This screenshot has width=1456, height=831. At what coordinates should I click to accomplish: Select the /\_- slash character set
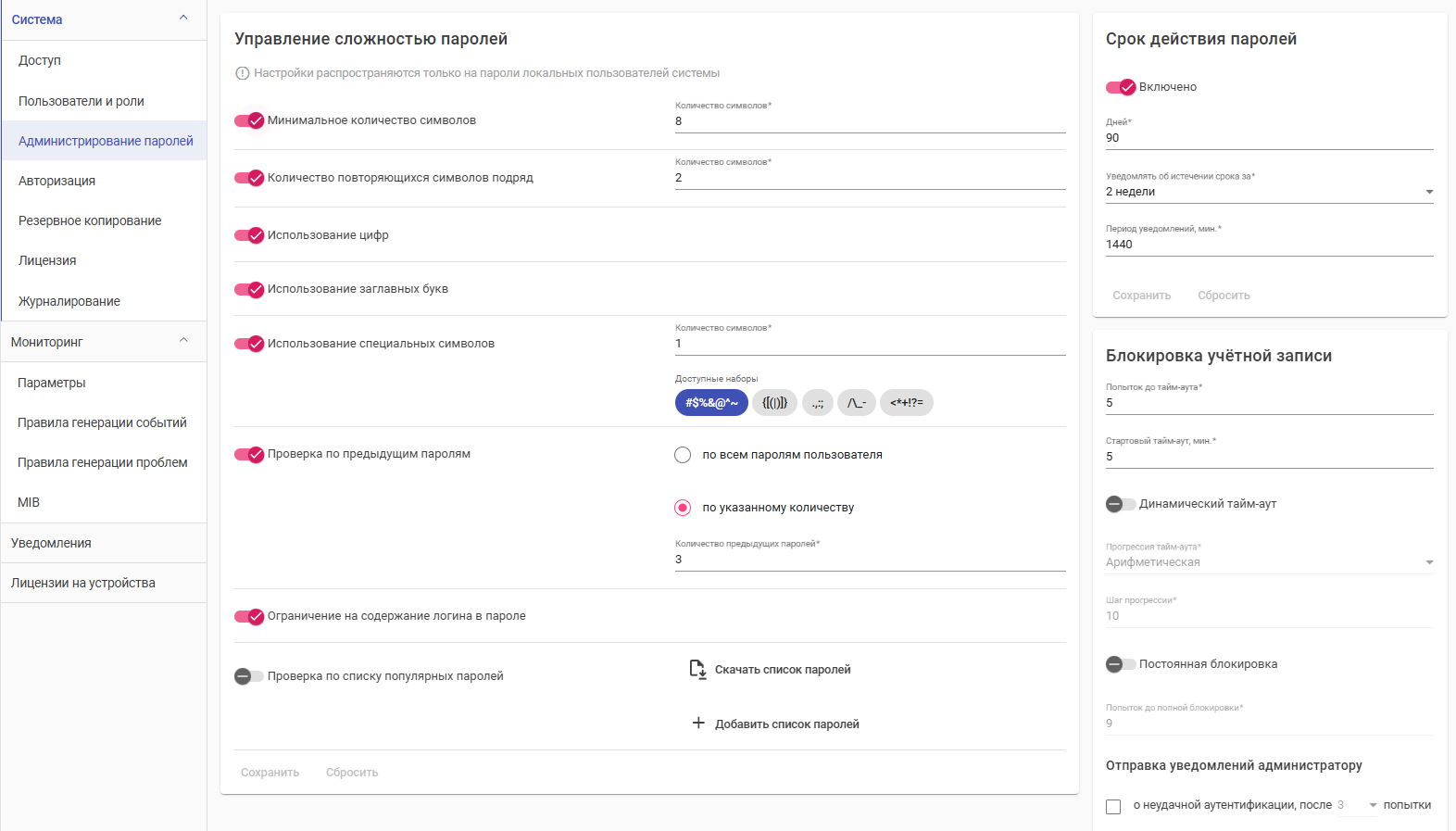click(857, 403)
